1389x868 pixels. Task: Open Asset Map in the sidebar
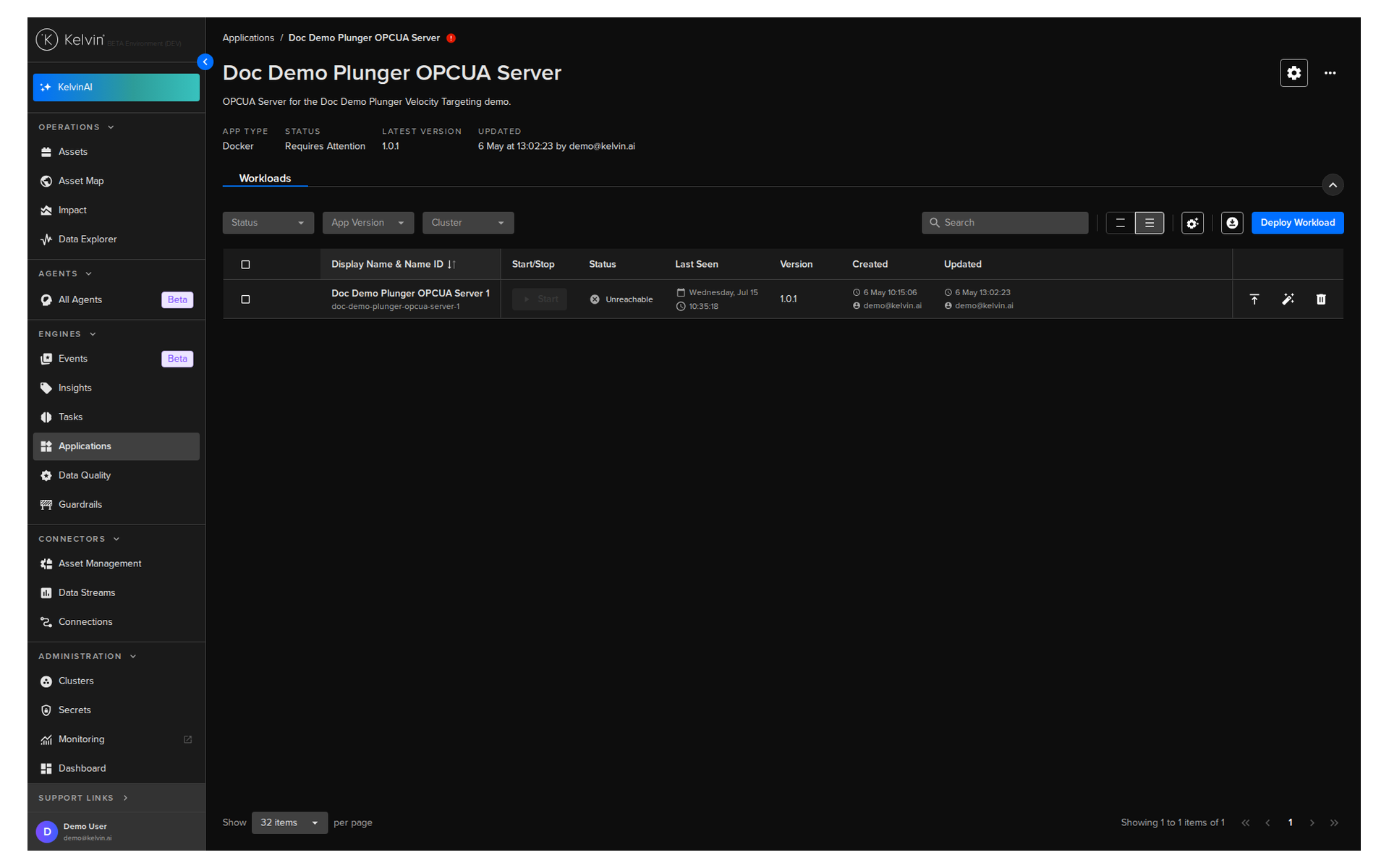pyautogui.click(x=116, y=181)
